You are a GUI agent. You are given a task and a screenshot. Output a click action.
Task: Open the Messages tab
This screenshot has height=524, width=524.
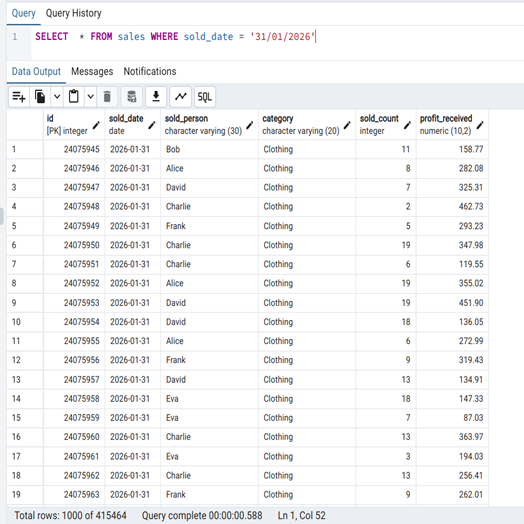(x=92, y=72)
